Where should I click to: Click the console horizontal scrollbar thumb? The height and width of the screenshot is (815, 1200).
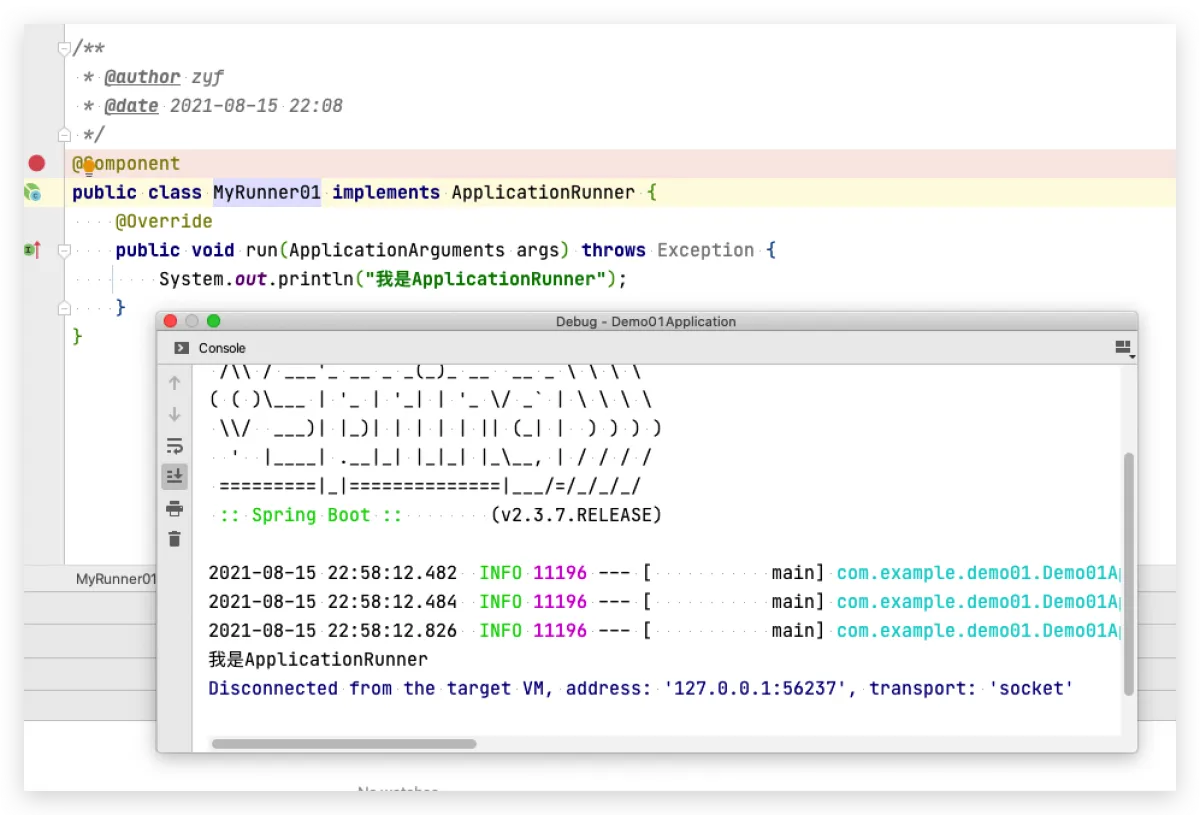click(x=344, y=744)
